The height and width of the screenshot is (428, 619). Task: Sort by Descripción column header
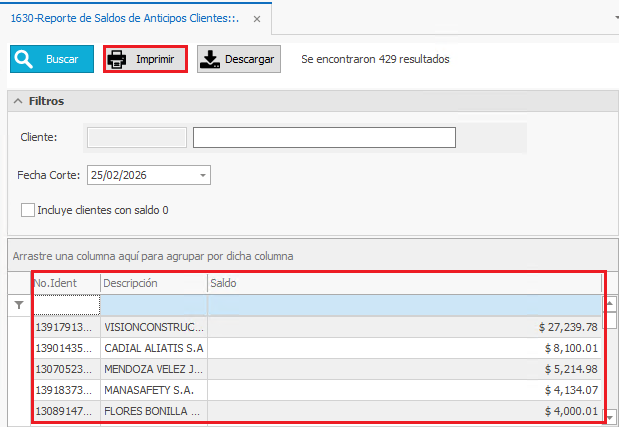pos(153,283)
